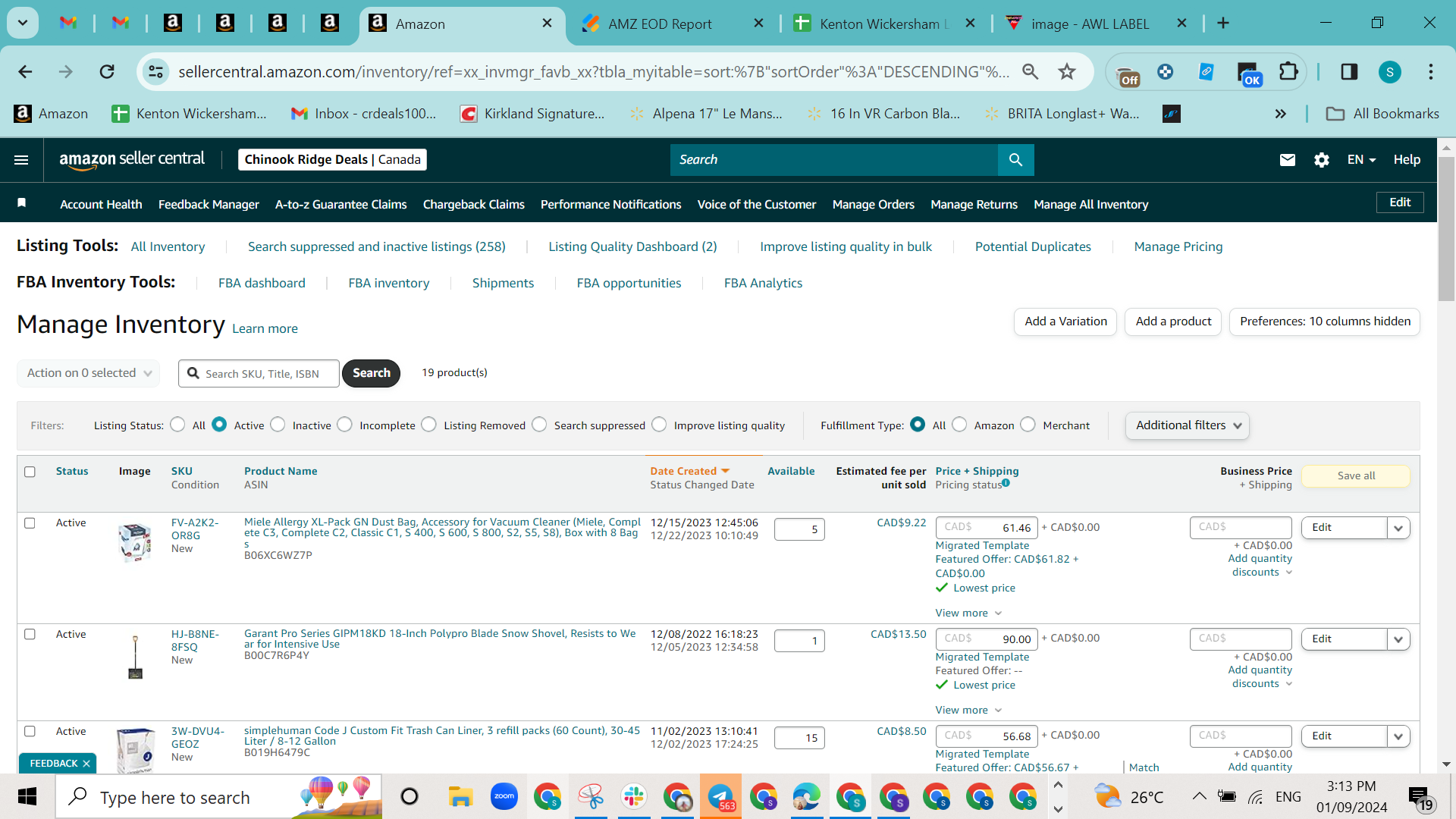1456x819 pixels.
Task: Open the tab search dropdown arrow
Action: (x=23, y=24)
